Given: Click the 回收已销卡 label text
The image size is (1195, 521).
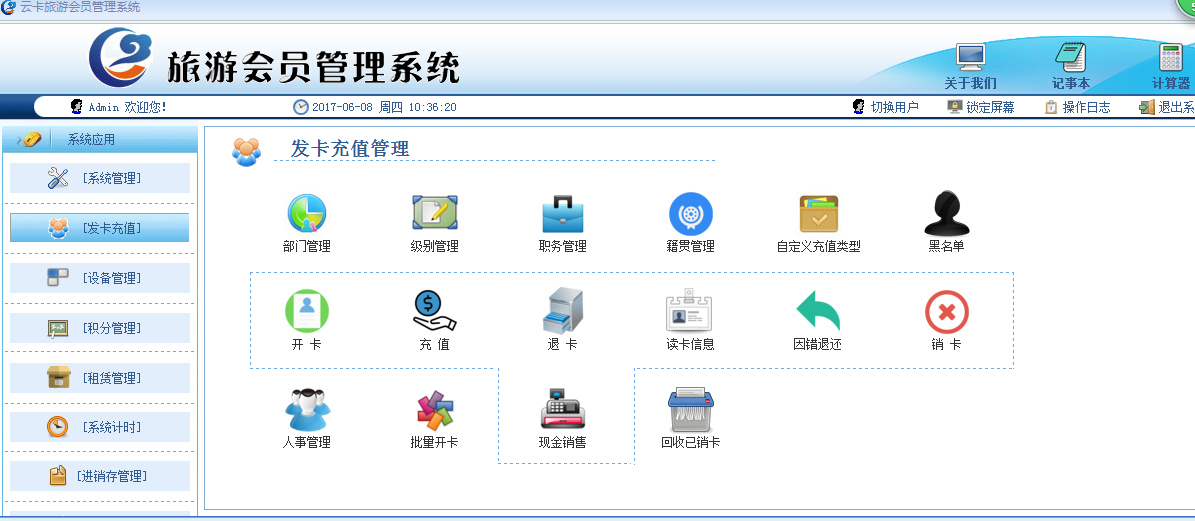Looking at the screenshot, I should click(690, 442).
